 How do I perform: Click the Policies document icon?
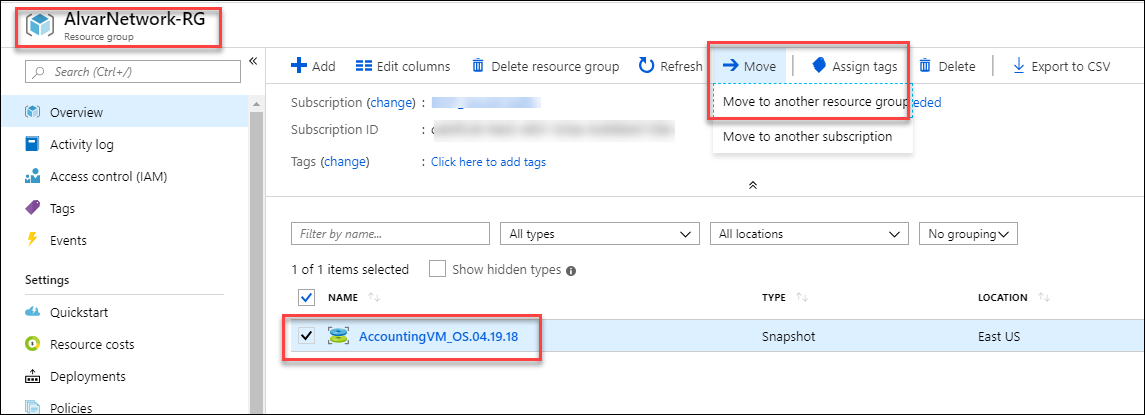[x=32, y=407]
